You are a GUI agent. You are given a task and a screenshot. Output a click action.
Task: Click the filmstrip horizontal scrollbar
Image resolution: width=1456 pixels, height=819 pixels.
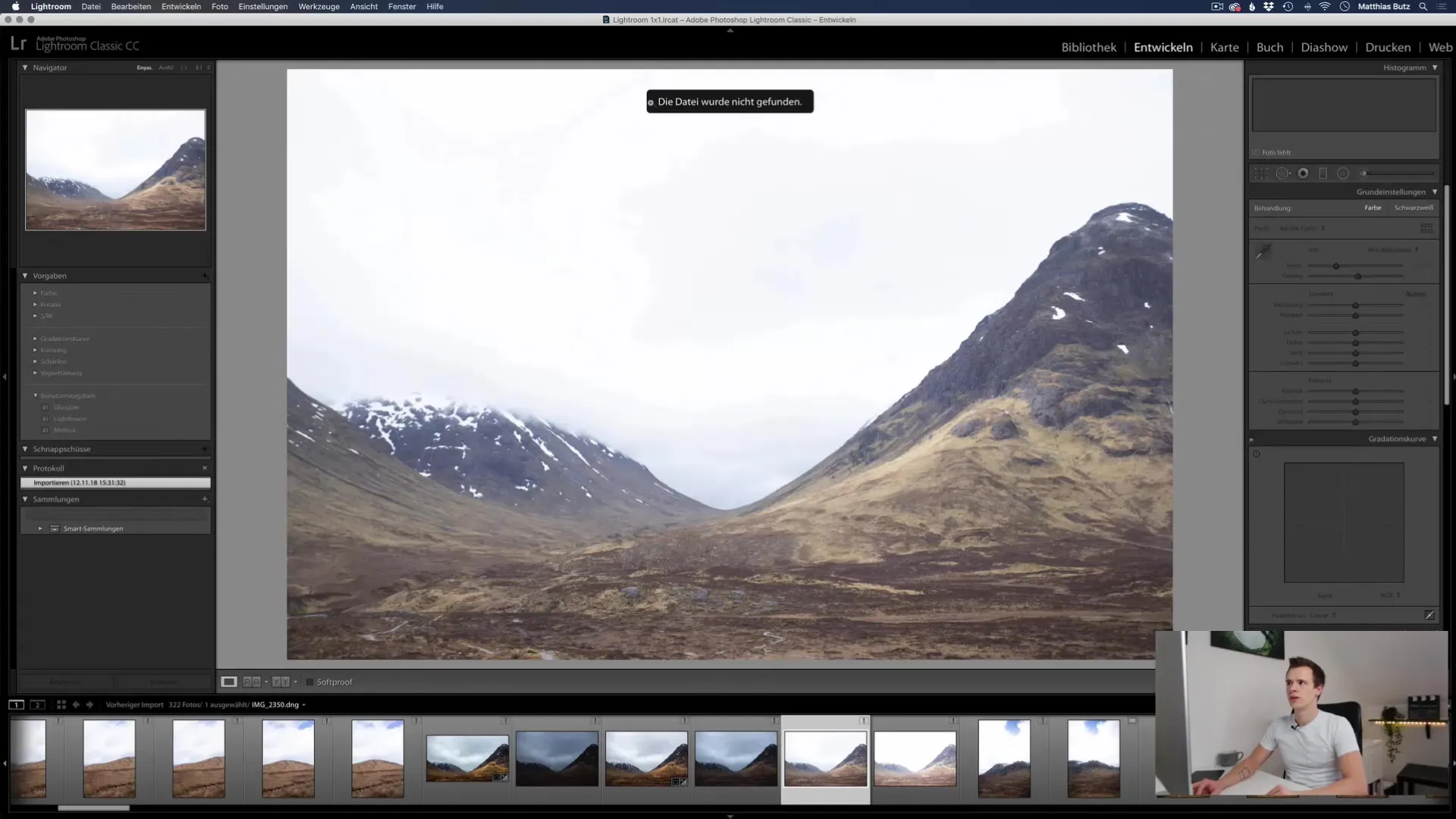93,808
